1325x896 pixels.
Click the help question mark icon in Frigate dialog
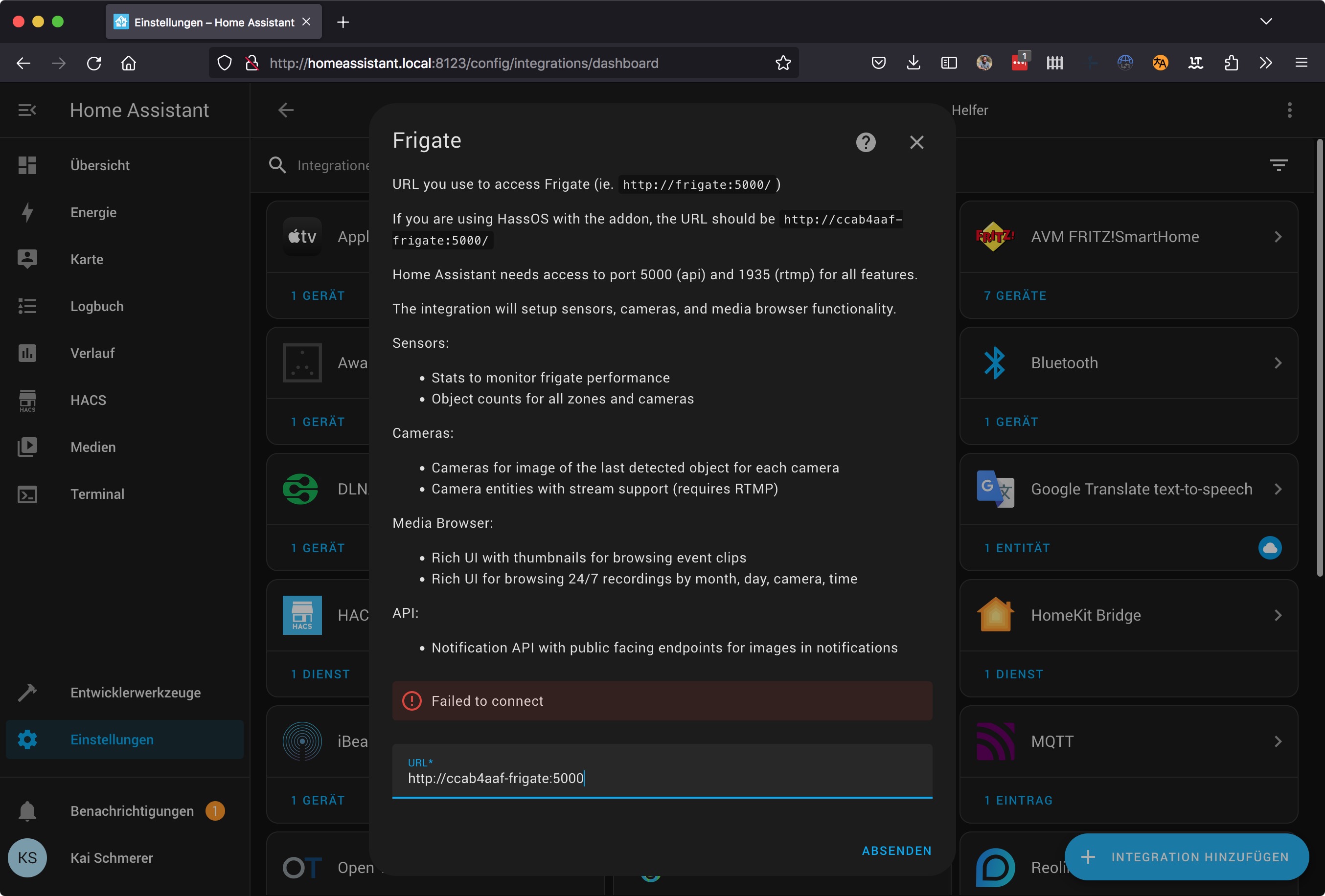pos(866,142)
